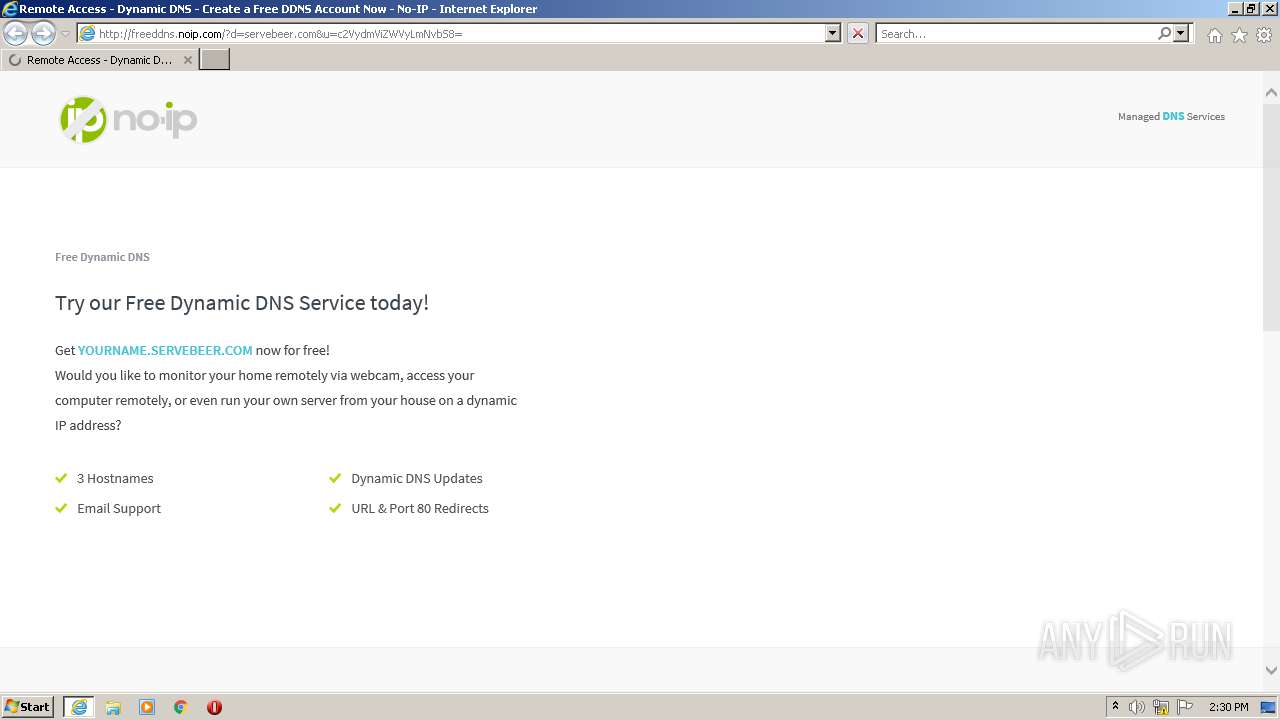The width and height of the screenshot is (1280, 720).
Task: Click the red Opera-style taskbar icon
Action: tap(214, 707)
